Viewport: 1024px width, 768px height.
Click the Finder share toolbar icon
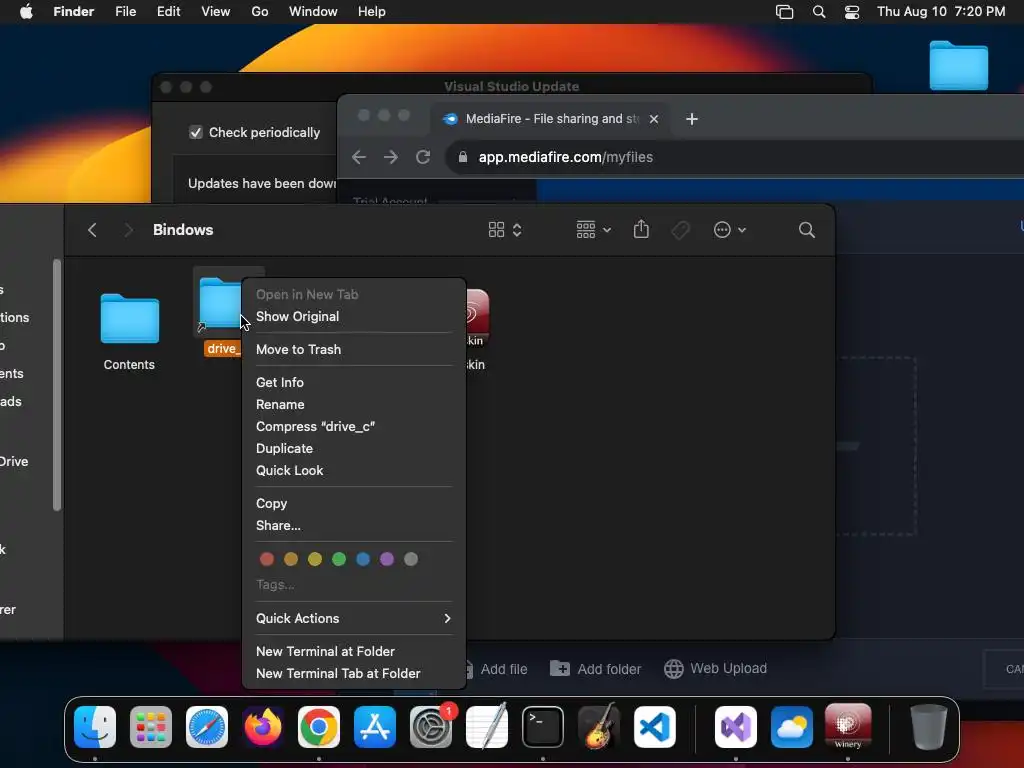641,229
